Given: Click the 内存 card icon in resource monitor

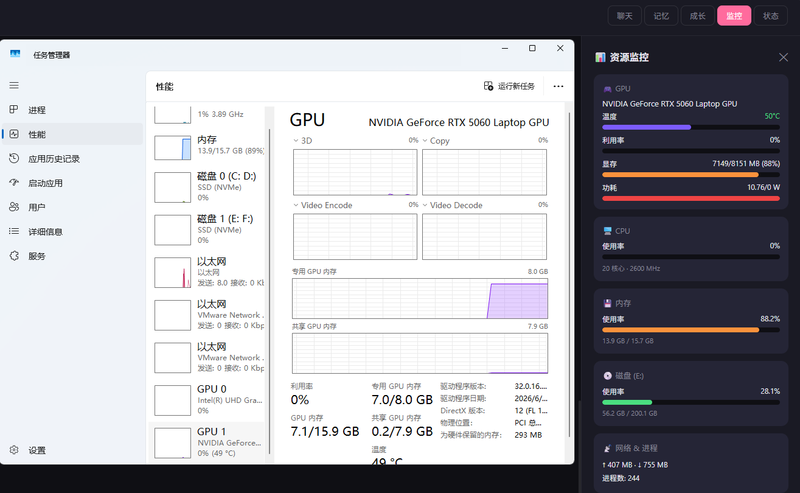Looking at the screenshot, I should tap(607, 303).
